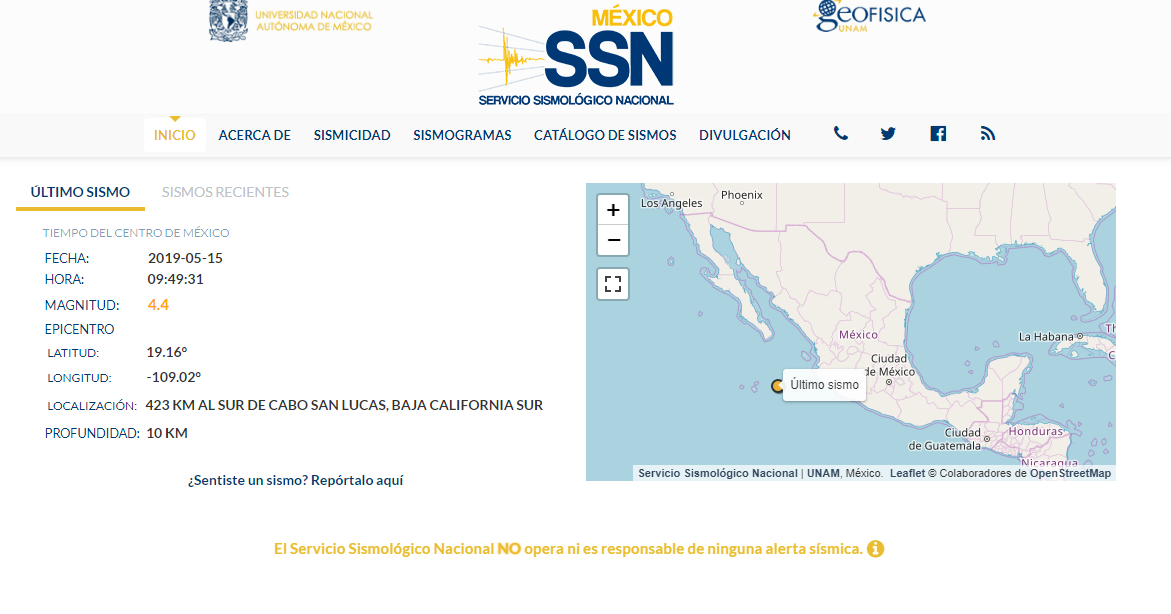The image size is (1171, 614).
Task: Click the EPICENTRO label
Action: 79,329
